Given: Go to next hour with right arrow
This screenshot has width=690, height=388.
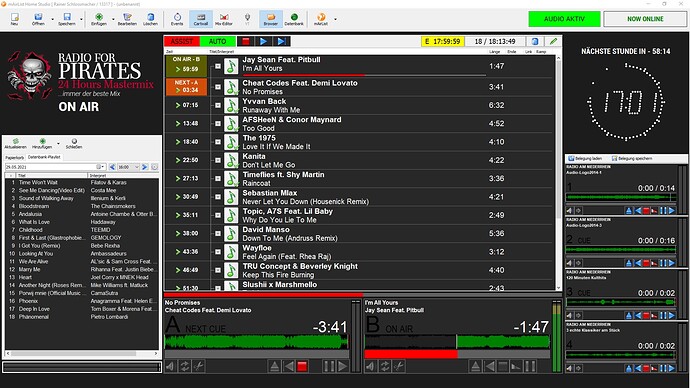Looking at the screenshot, I should [144, 167].
